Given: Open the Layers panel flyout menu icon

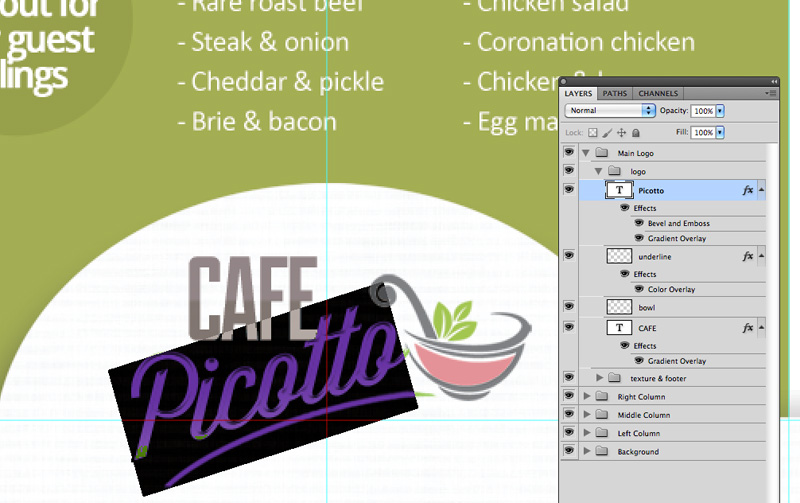Looking at the screenshot, I should (x=770, y=93).
